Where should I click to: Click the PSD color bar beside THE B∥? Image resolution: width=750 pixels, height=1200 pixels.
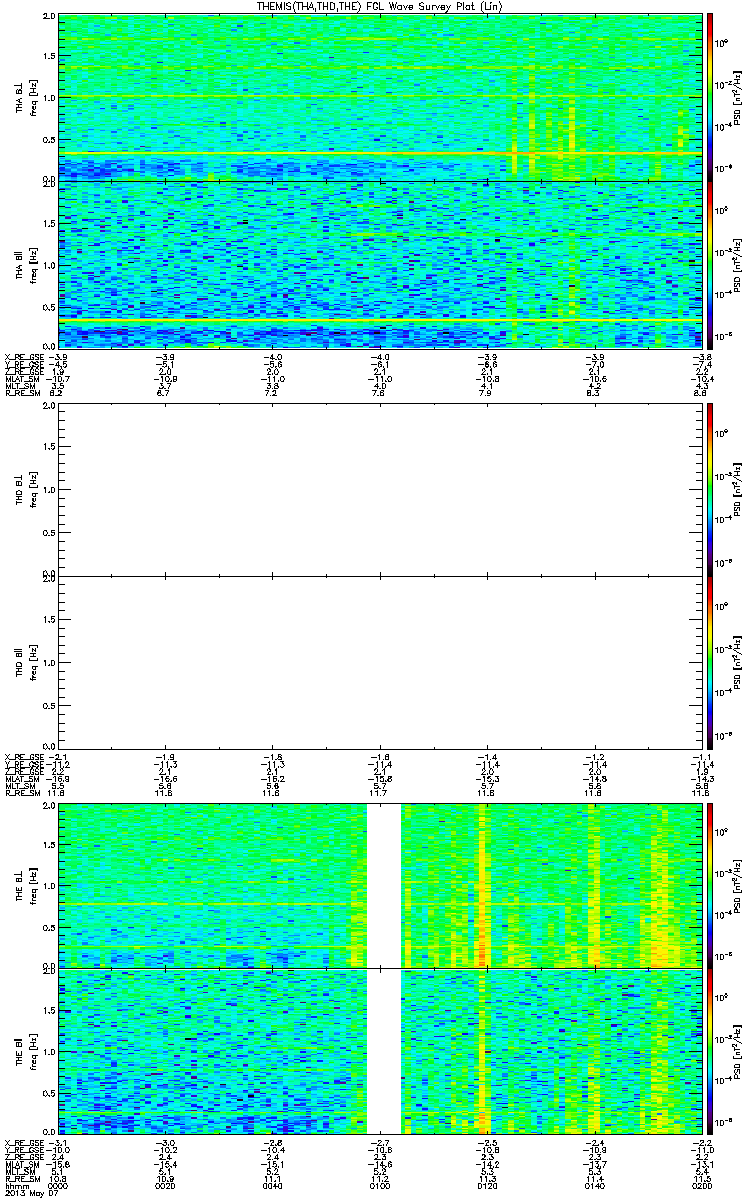point(711,1050)
